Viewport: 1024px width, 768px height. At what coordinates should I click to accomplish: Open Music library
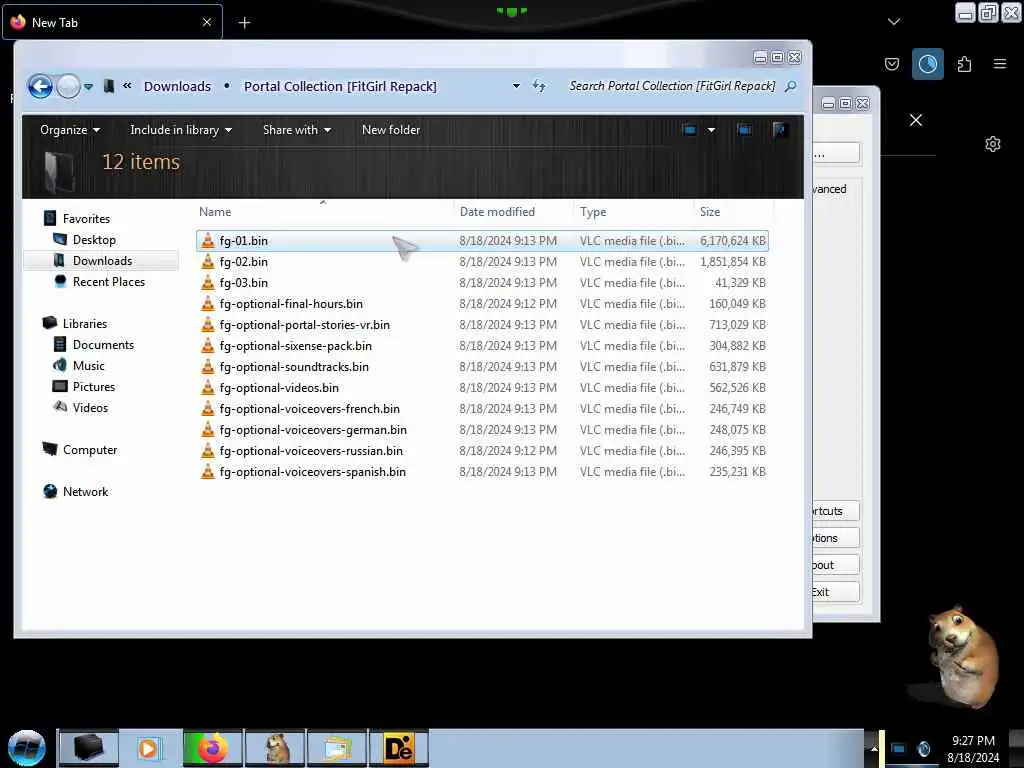88,366
